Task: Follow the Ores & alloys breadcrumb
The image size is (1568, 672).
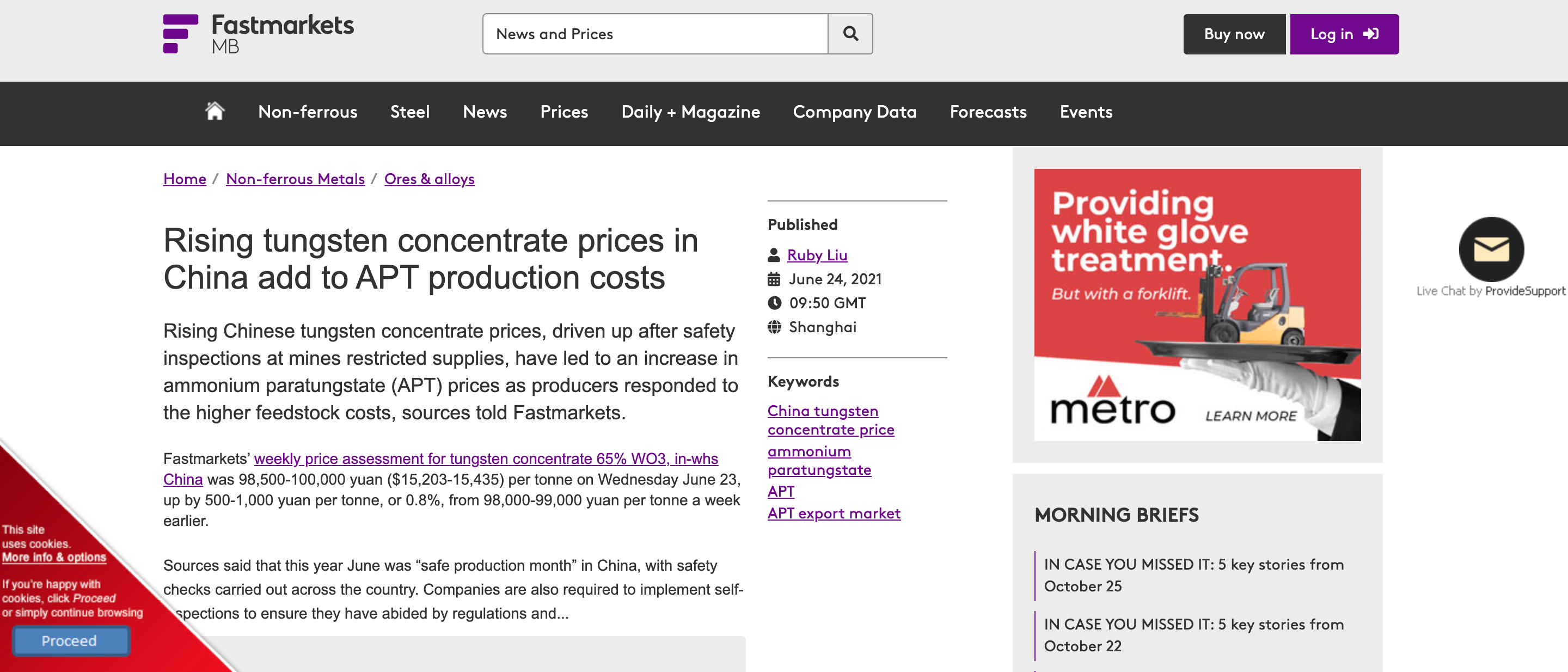Action: coord(429,179)
